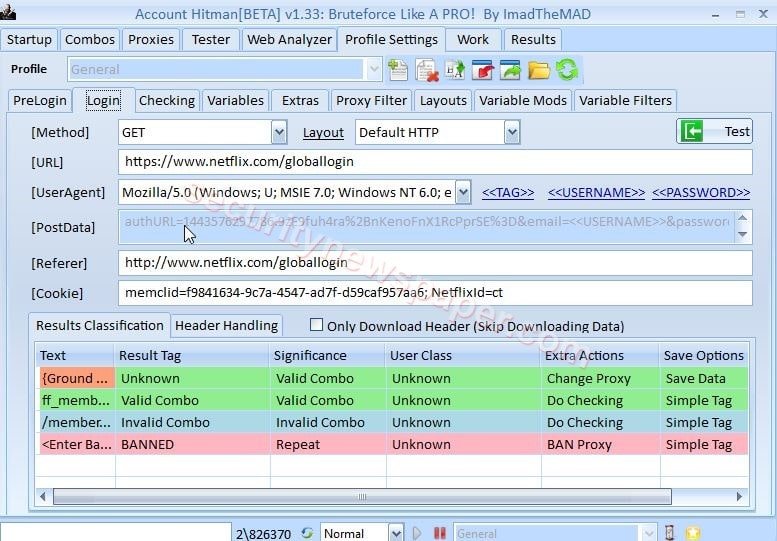Open the Proxies tab
The width and height of the screenshot is (777, 541).
coord(151,40)
